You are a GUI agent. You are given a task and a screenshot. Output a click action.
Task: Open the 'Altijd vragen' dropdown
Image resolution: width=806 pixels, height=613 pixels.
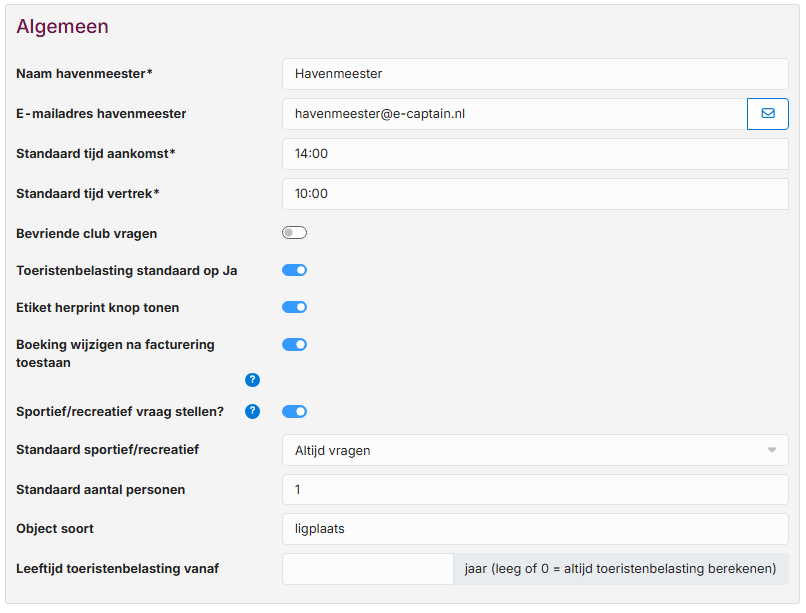pos(535,450)
